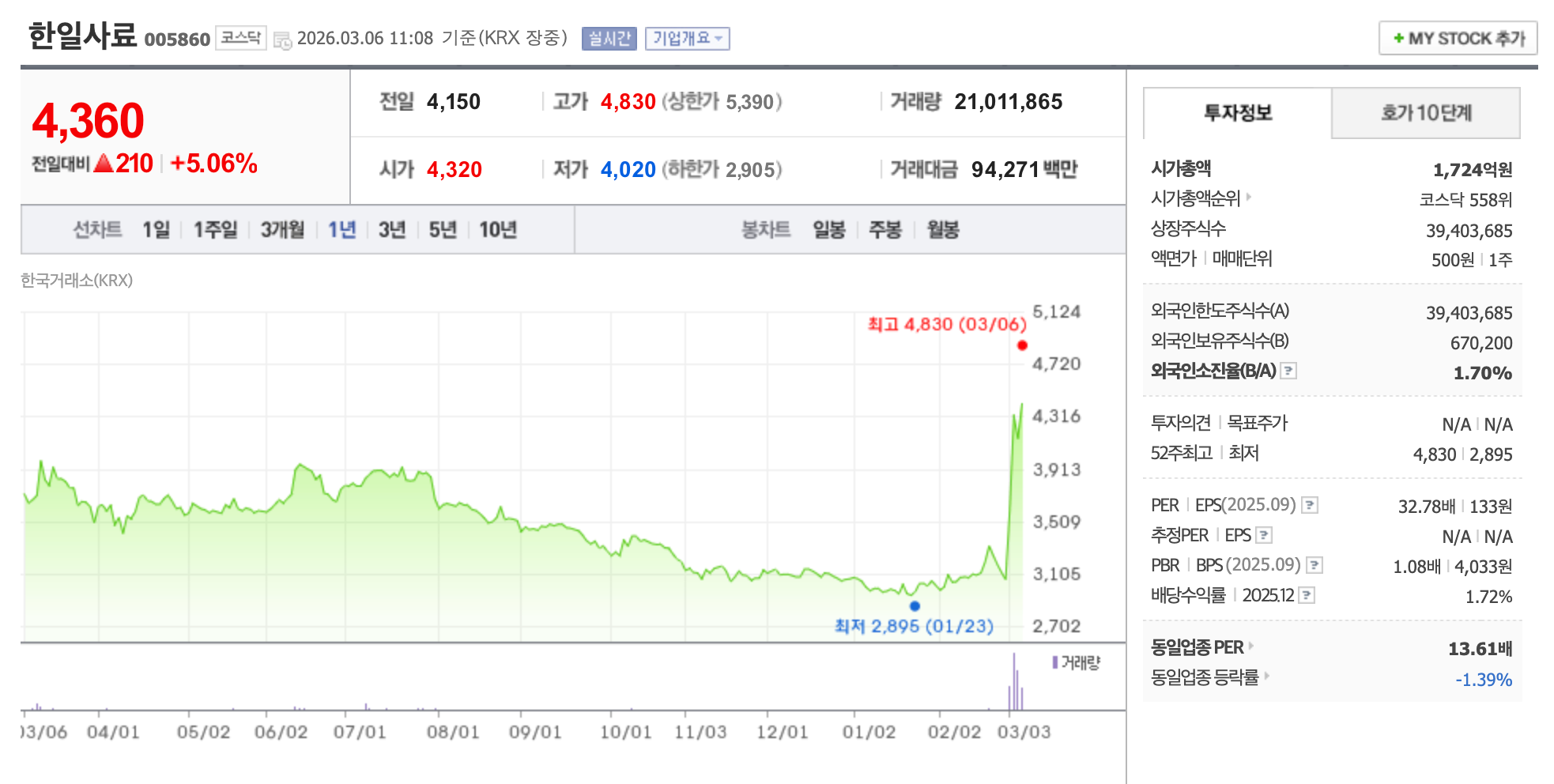The width and height of the screenshot is (1554, 784).
Task: Open help icon next to PBR BPS(2025.09)
Action: (x=1314, y=565)
